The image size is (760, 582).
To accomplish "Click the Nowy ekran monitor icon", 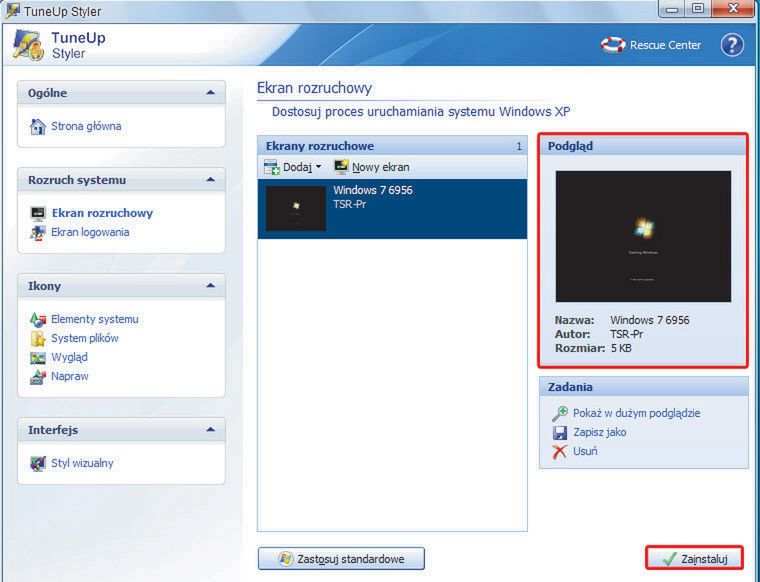I will pos(341,167).
